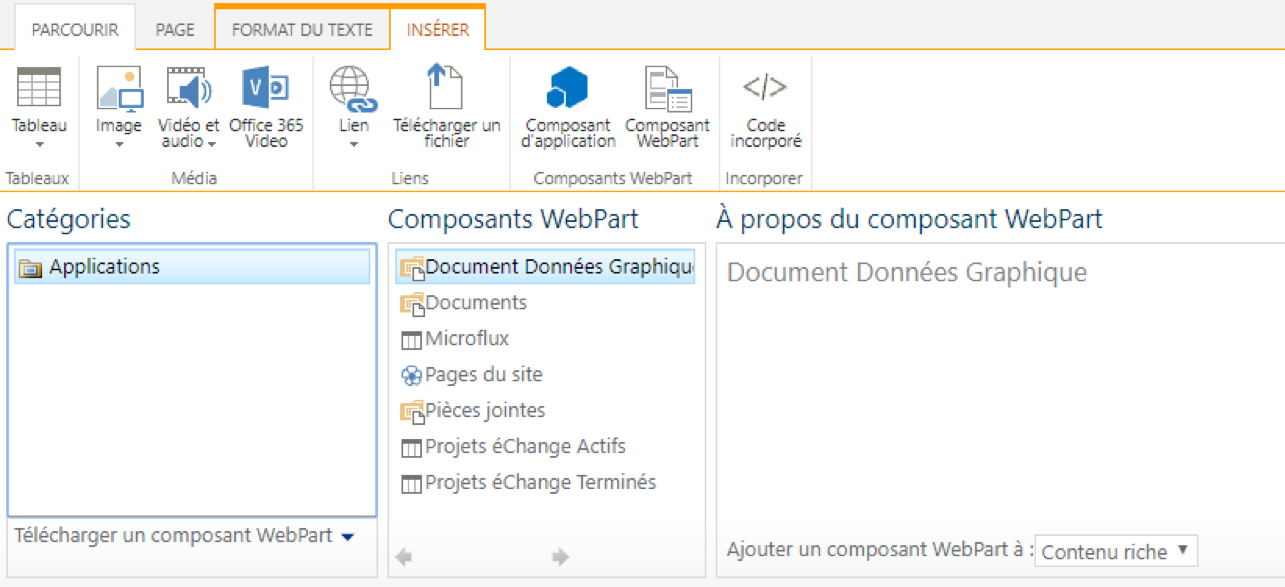Select the Microflux web part
The width and height of the screenshot is (1285, 587).
465,339
